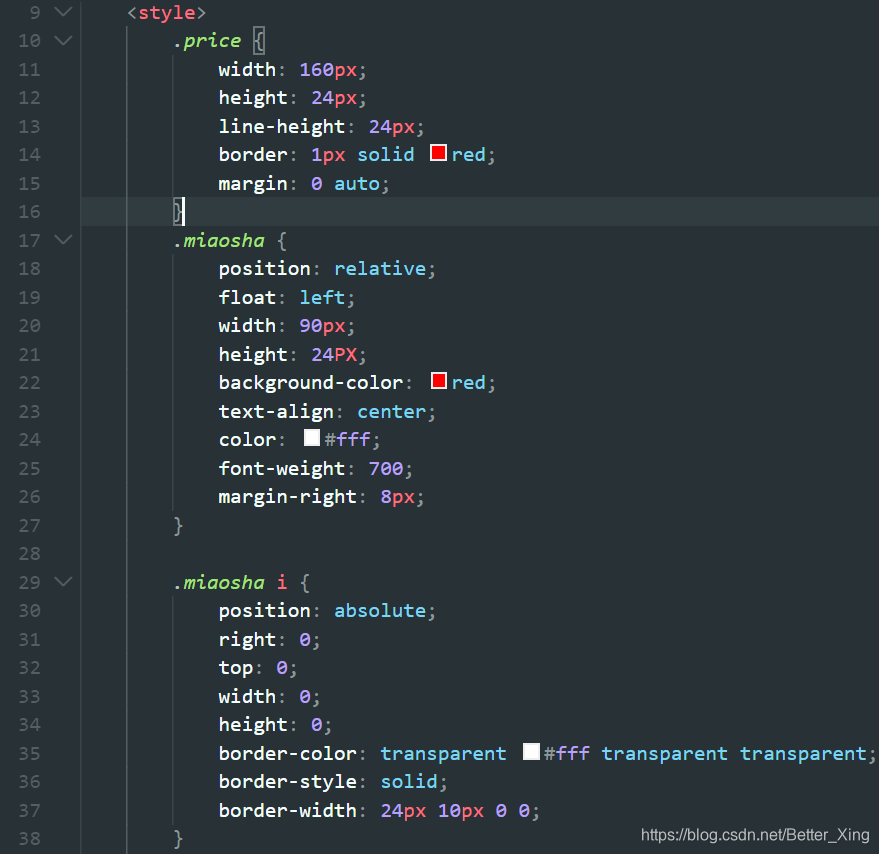Click the solid value on line 36

[x=409, y=782]
